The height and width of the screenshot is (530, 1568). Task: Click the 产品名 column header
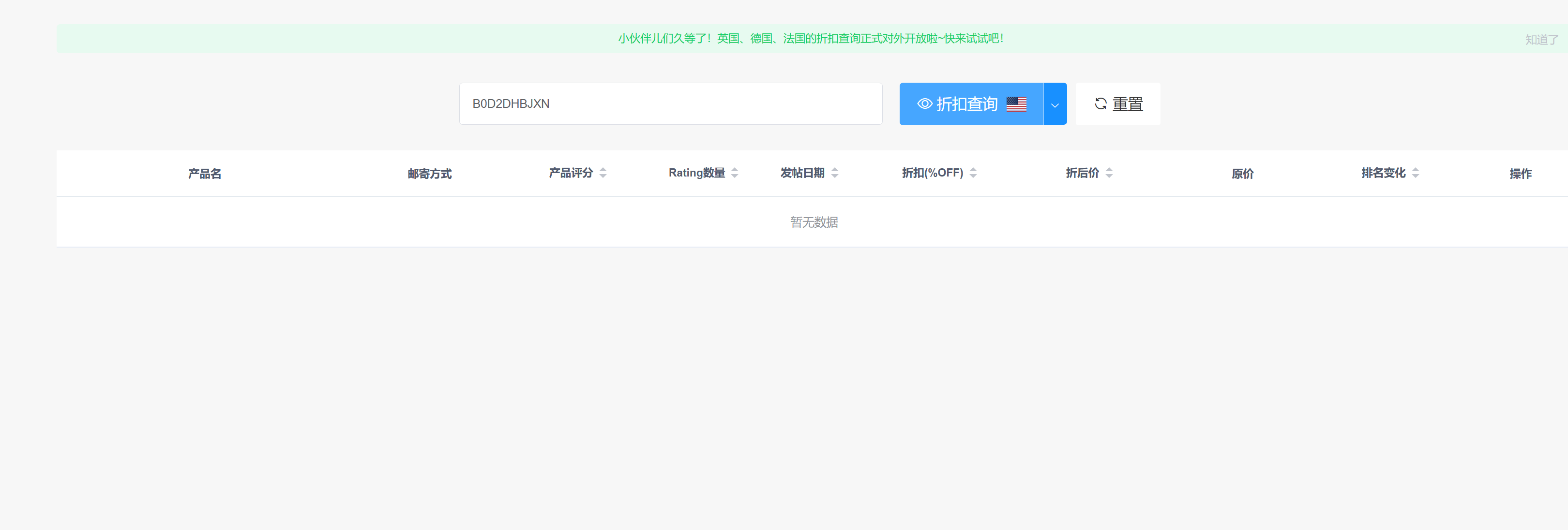(205, 173)
